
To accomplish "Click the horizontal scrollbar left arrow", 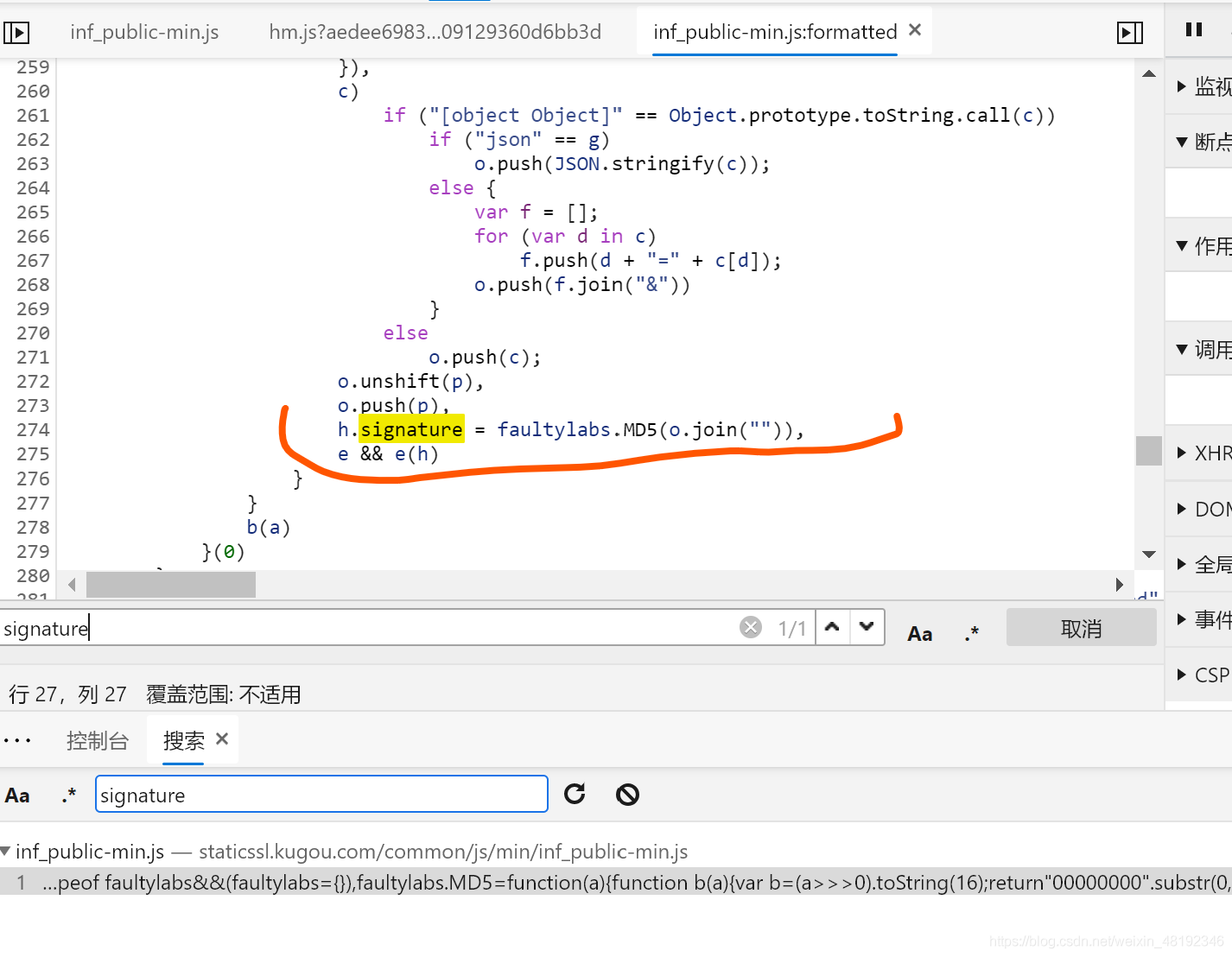I will pos(72,585).
